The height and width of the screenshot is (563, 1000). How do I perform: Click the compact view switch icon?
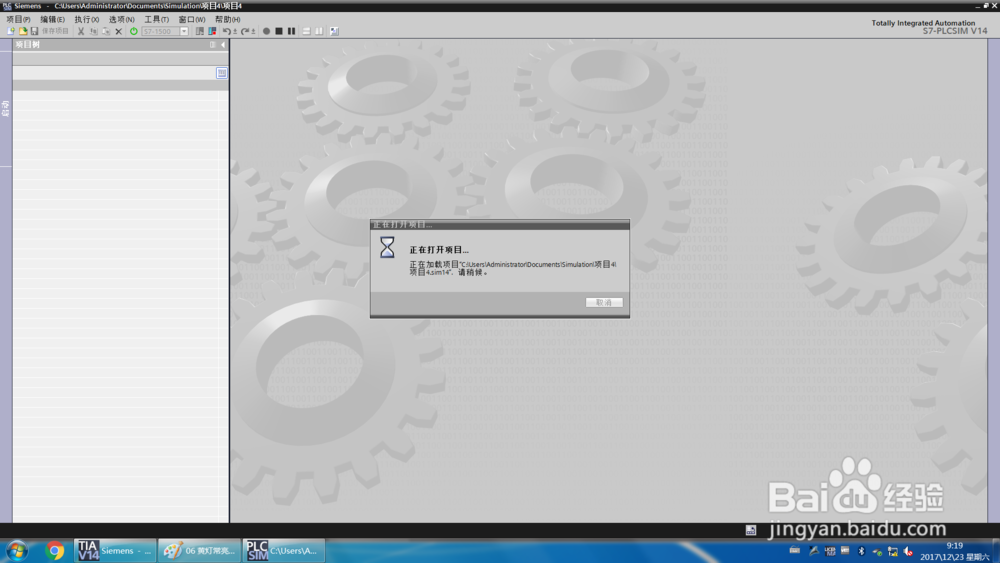click(x=200, y=31)
